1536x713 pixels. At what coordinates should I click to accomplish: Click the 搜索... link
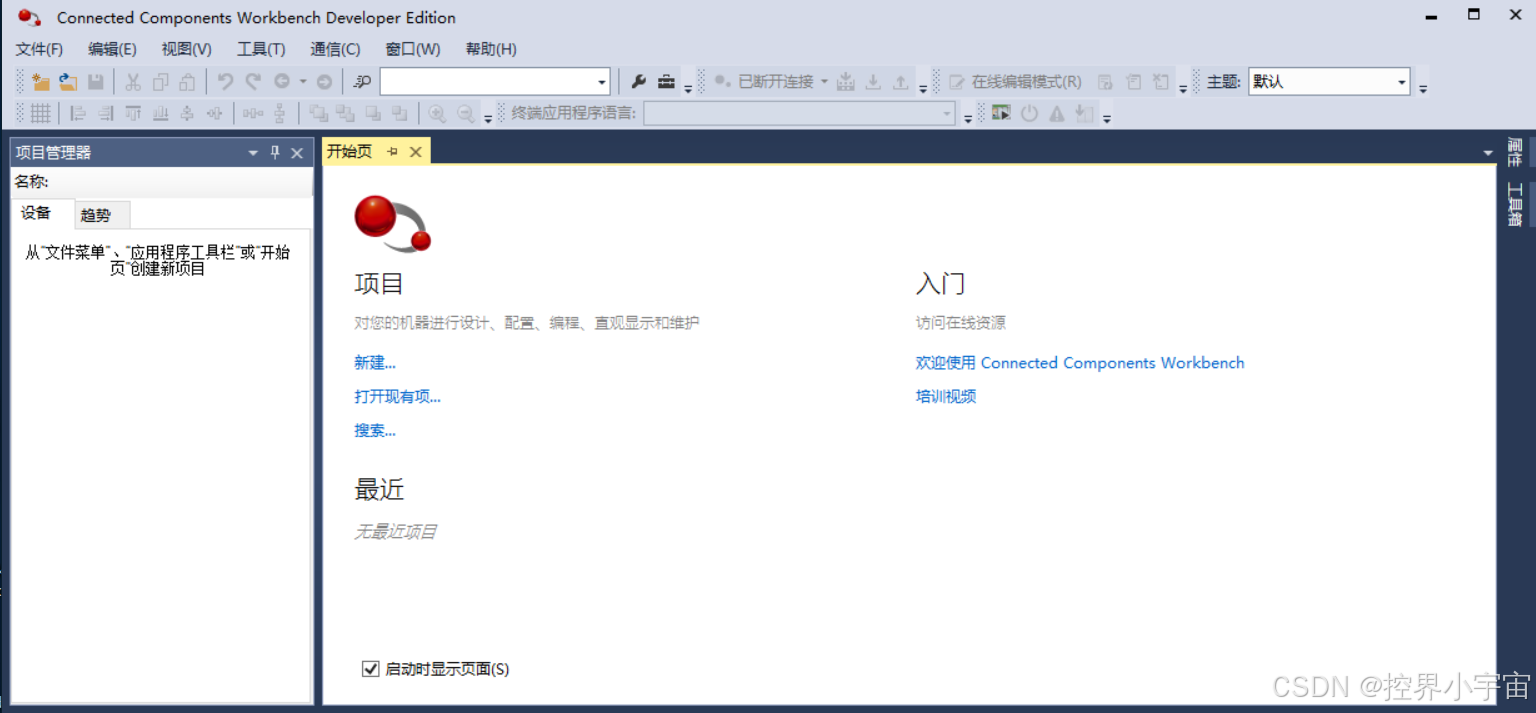(x=375, y=431)
